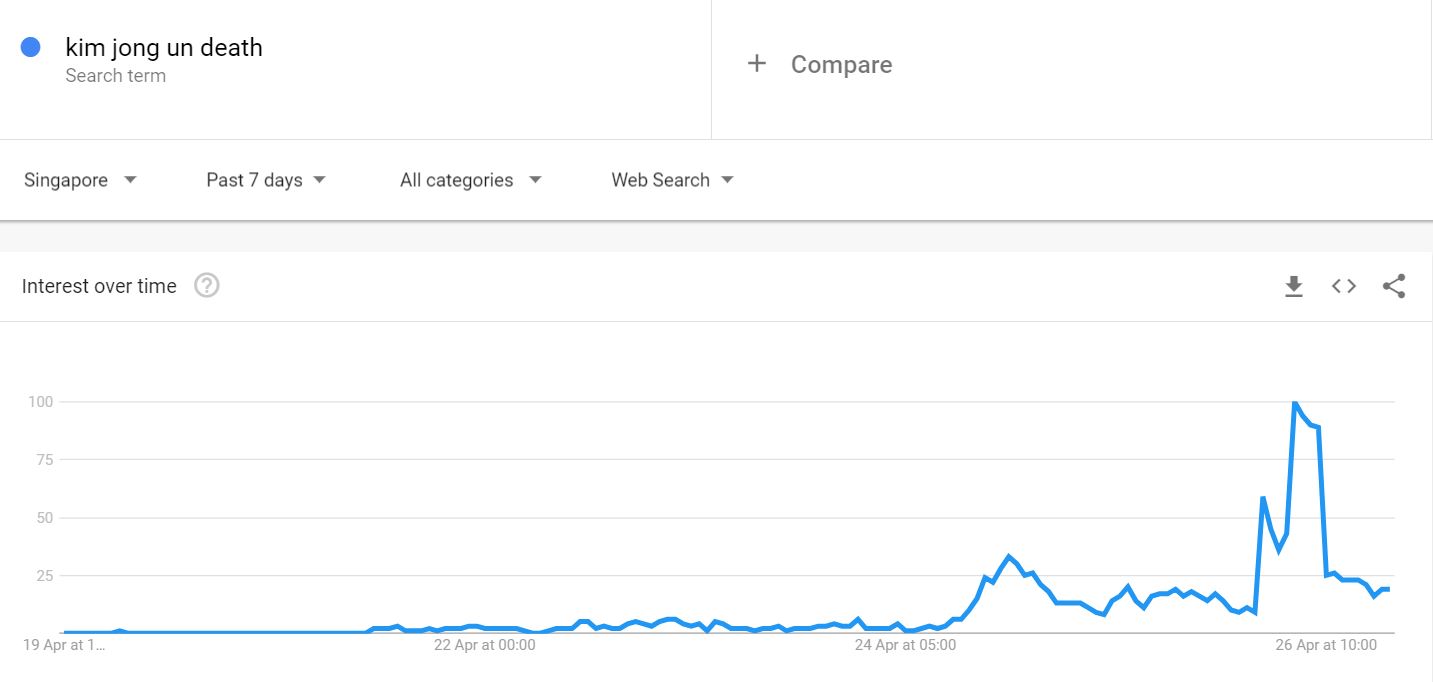
Task: Click the Interest over time heading
Action: 99,286
